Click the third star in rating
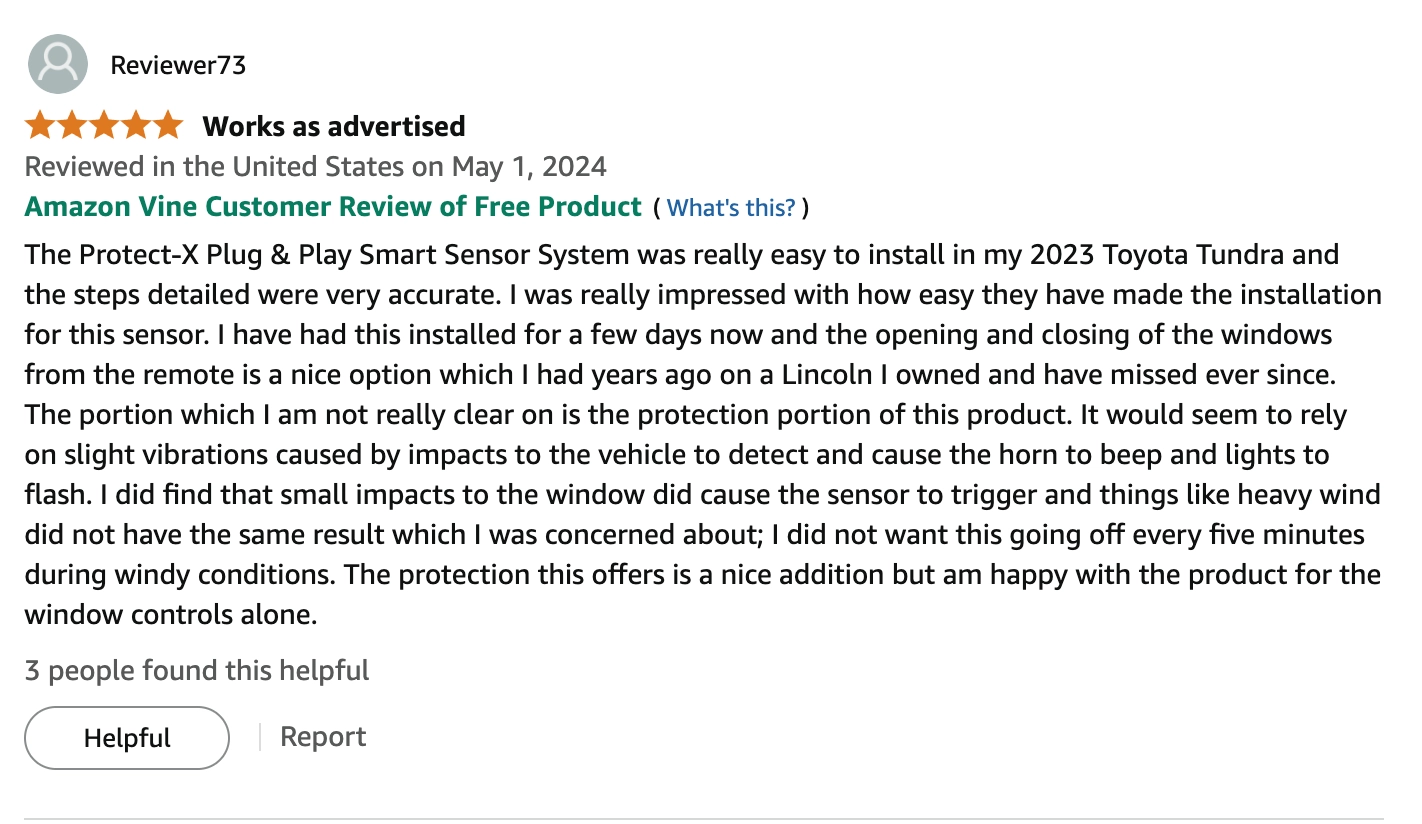 tap(104, 126)
